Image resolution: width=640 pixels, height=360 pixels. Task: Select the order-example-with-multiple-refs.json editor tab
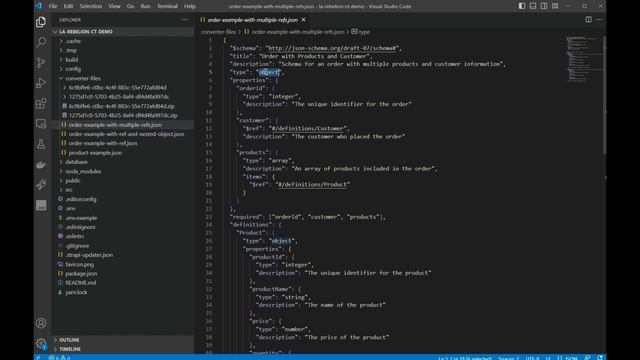pyautogui.click(x=253, y=20)
